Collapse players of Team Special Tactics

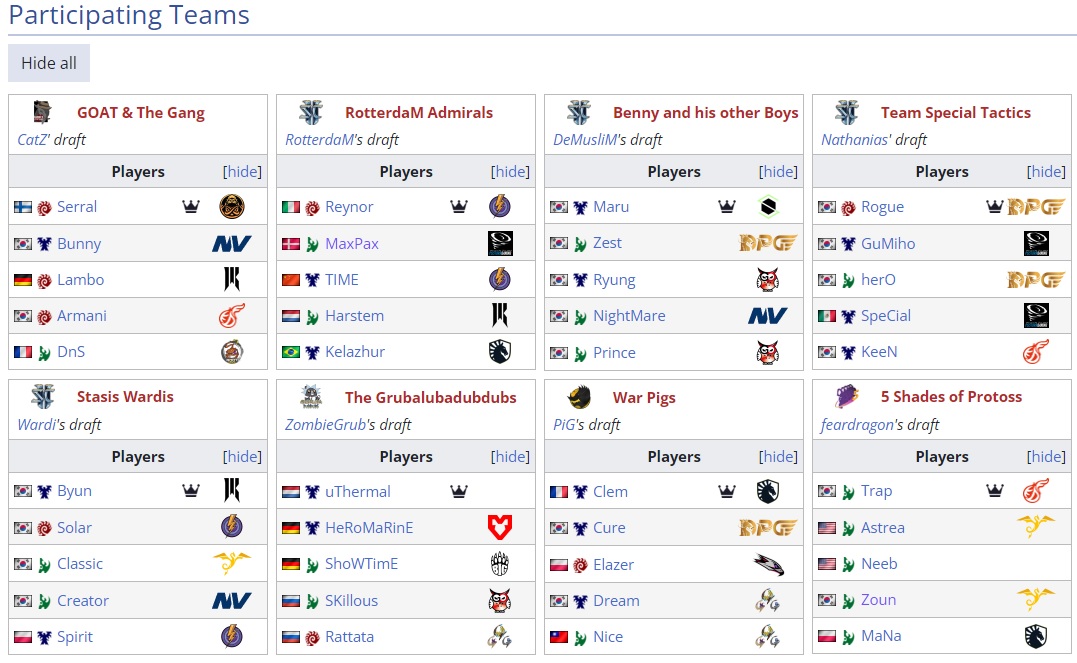(x=1046, y=172)
